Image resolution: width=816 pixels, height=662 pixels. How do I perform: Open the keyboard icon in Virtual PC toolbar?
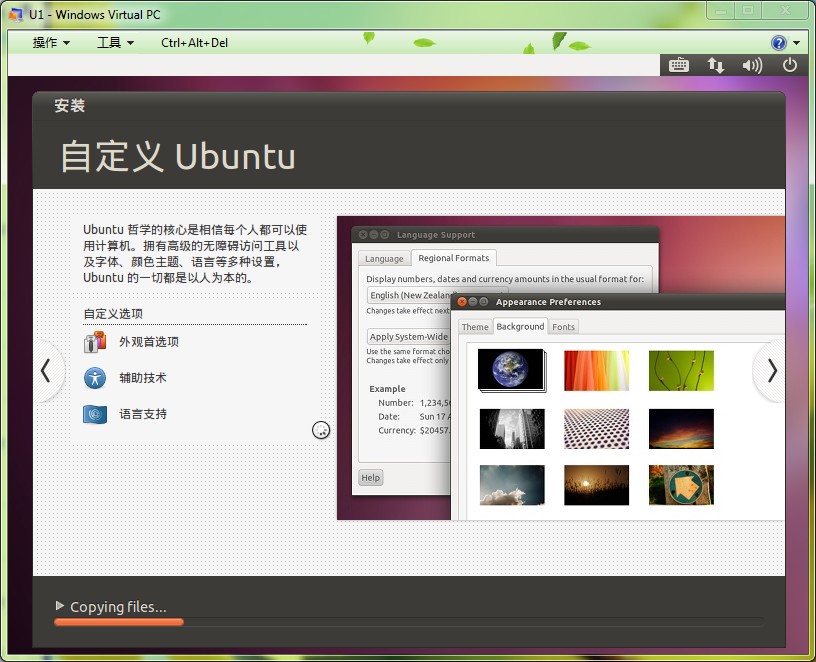(x=679, y=66)
